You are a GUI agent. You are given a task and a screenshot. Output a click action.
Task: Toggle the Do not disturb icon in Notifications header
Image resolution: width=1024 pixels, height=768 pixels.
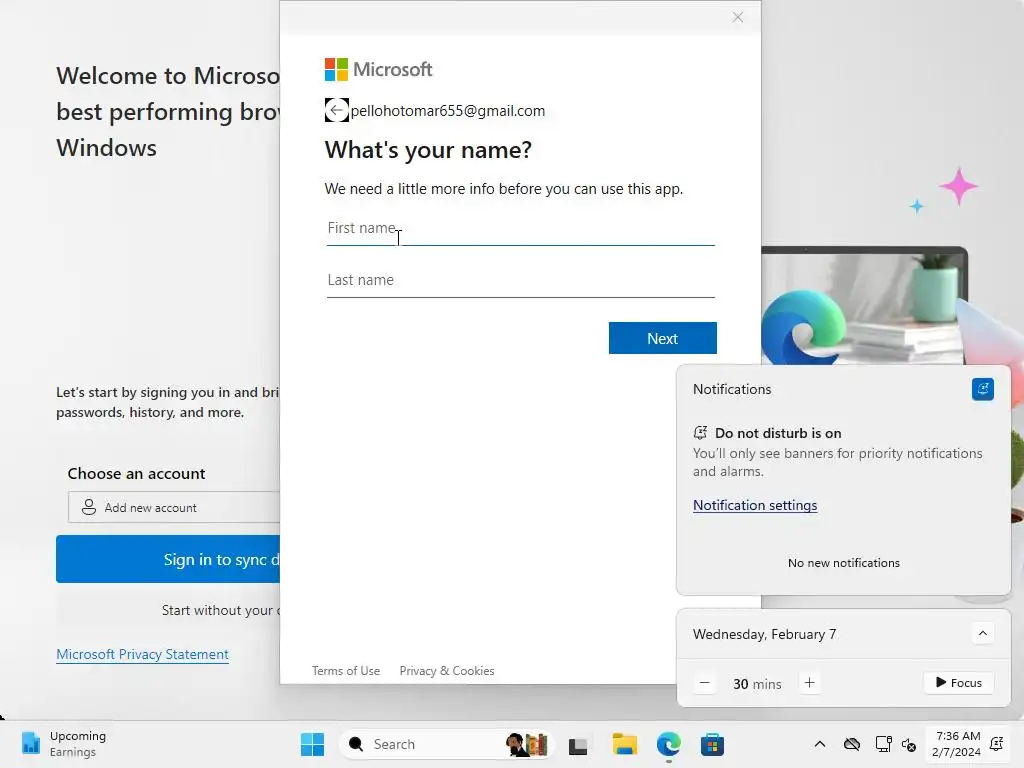click(x=982, y=389)
